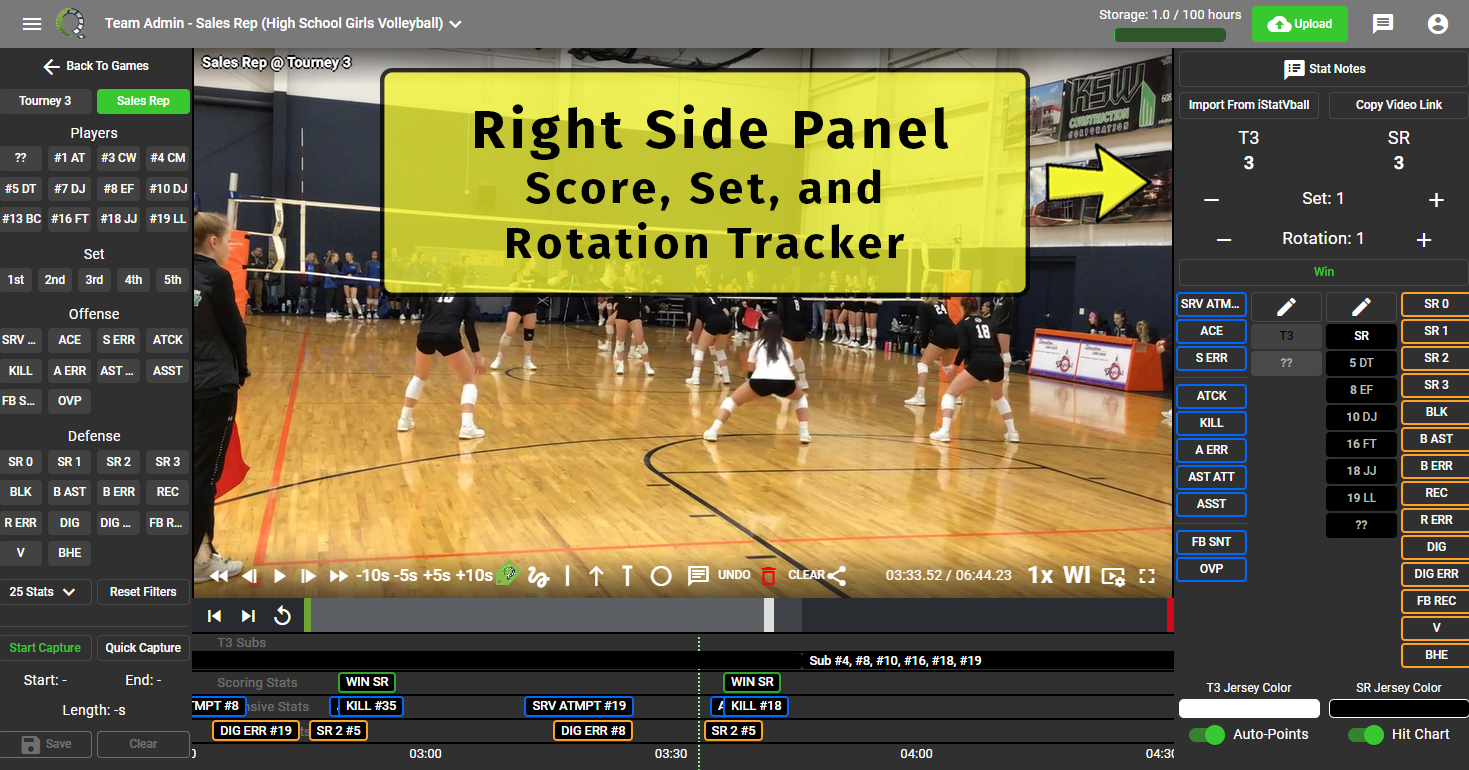
Task: Decrease the Rotation number
Action: pyautogui.click(x=1223, y=240)
